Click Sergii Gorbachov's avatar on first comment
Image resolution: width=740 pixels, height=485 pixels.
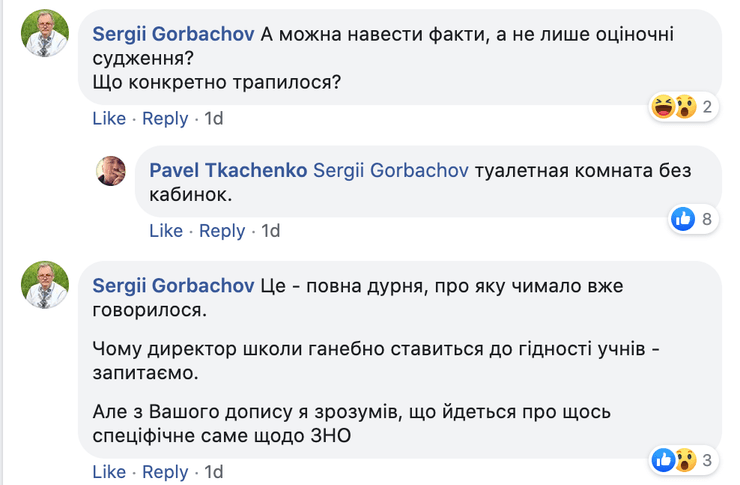coord(45,35)
